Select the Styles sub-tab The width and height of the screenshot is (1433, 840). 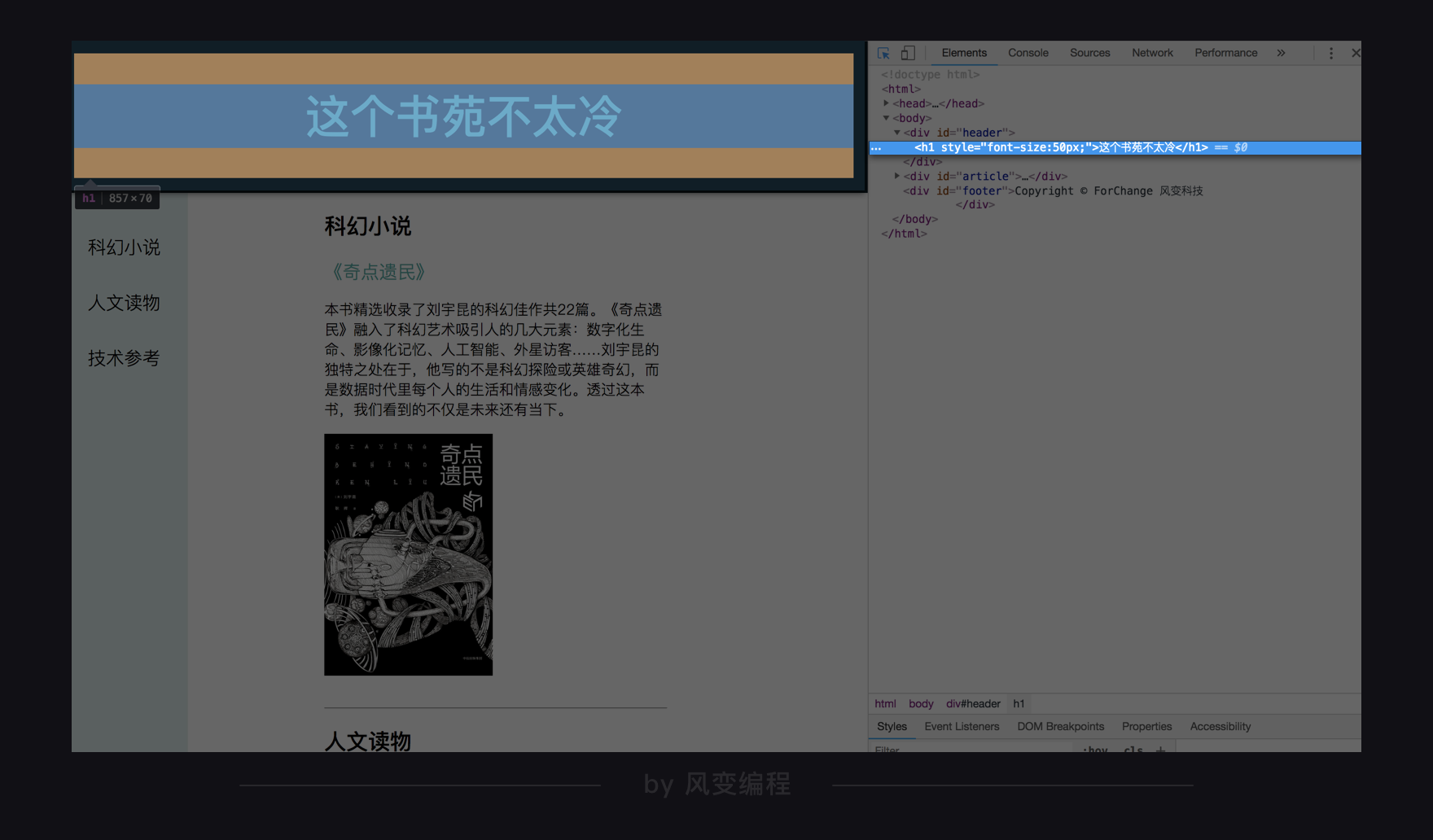tap(892, 727)
